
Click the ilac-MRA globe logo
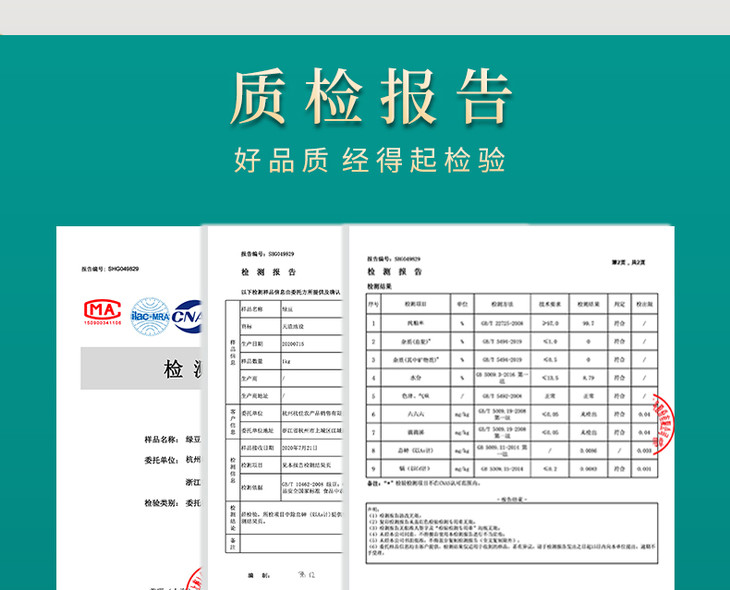click(150, 315)
